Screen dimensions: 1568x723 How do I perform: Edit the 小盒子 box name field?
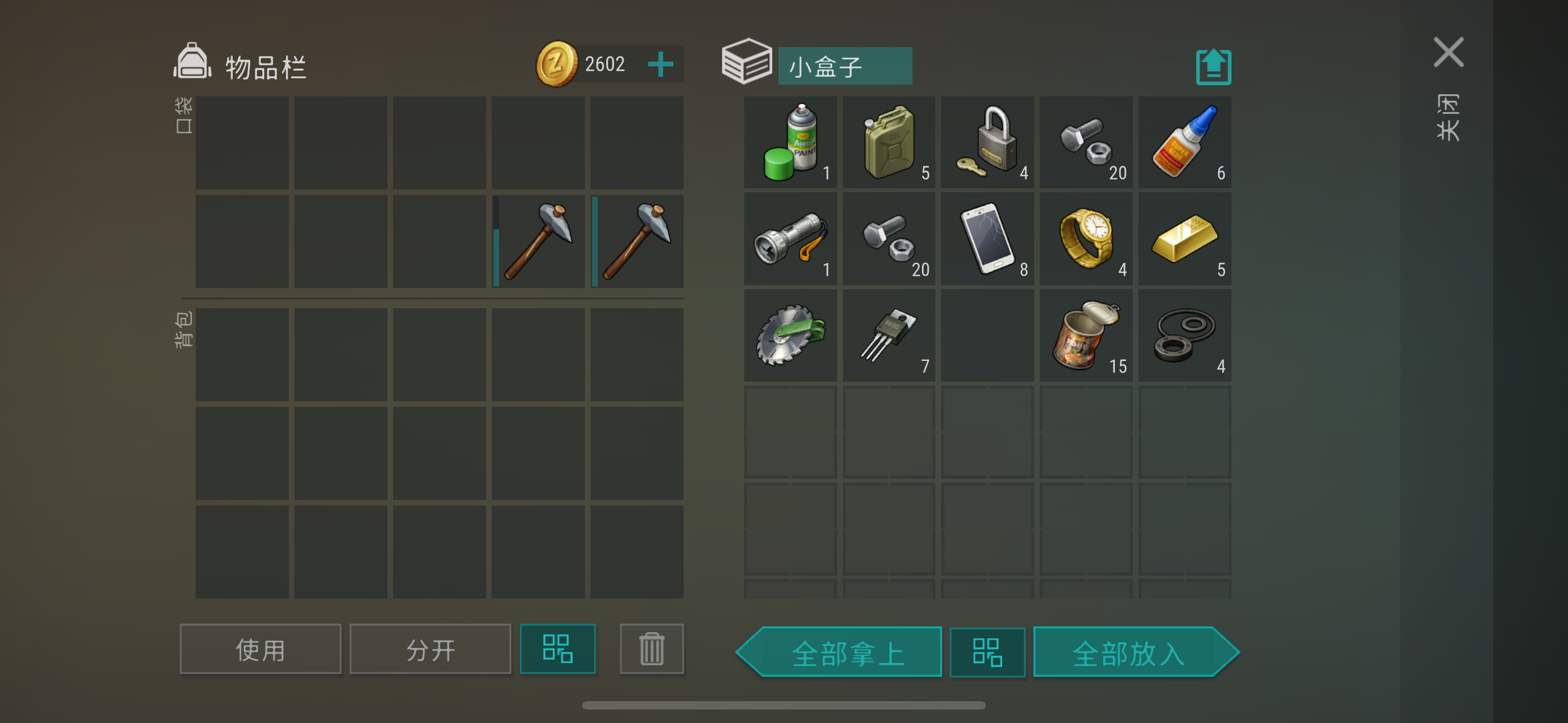pyautogui.click(x=845, y=66)
